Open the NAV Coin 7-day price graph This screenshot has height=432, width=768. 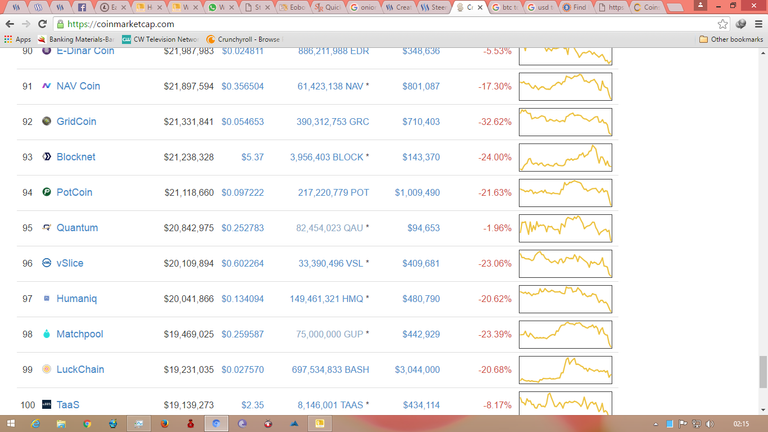click(x=565, y=86)
